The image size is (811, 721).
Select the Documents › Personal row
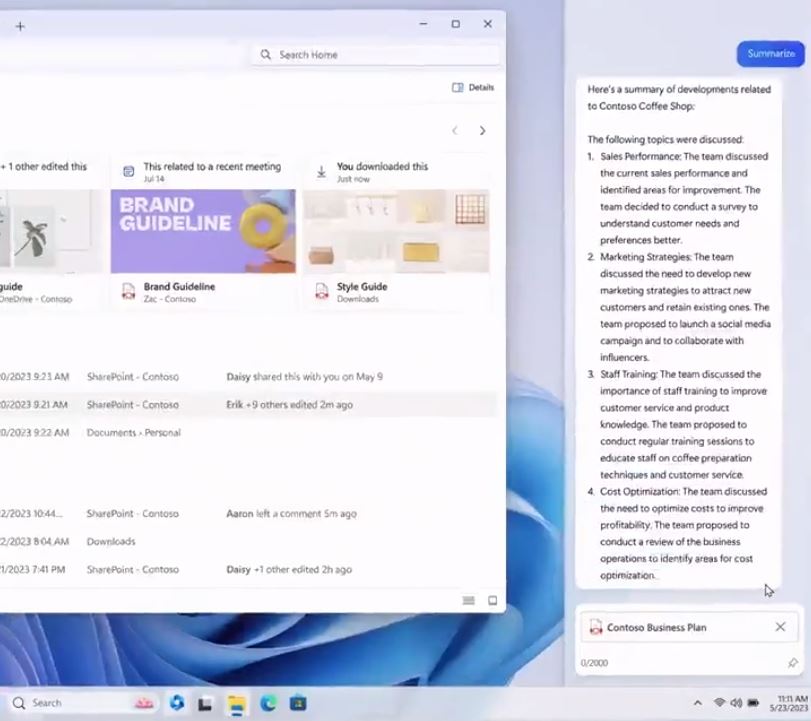(248, 432)
